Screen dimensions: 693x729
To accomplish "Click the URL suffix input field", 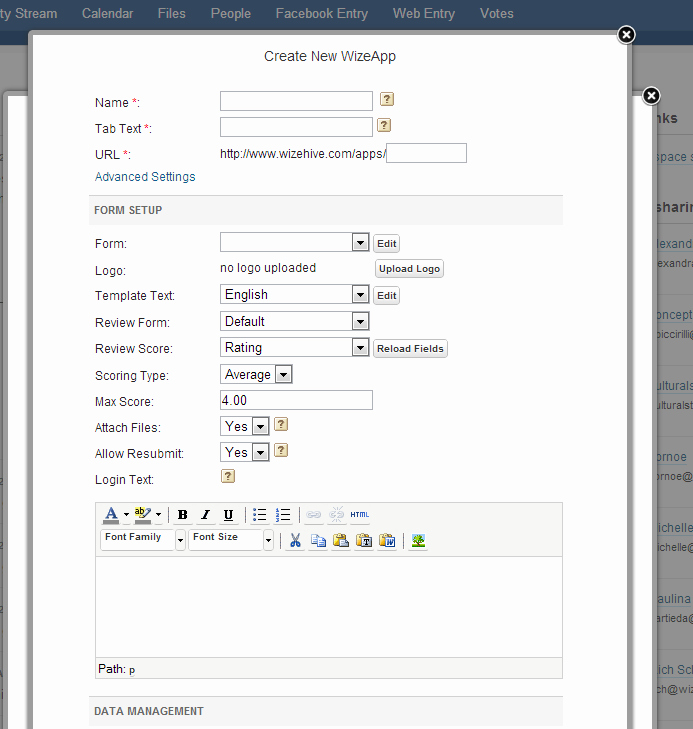I will pyautogui.click(x=426, y=153).
